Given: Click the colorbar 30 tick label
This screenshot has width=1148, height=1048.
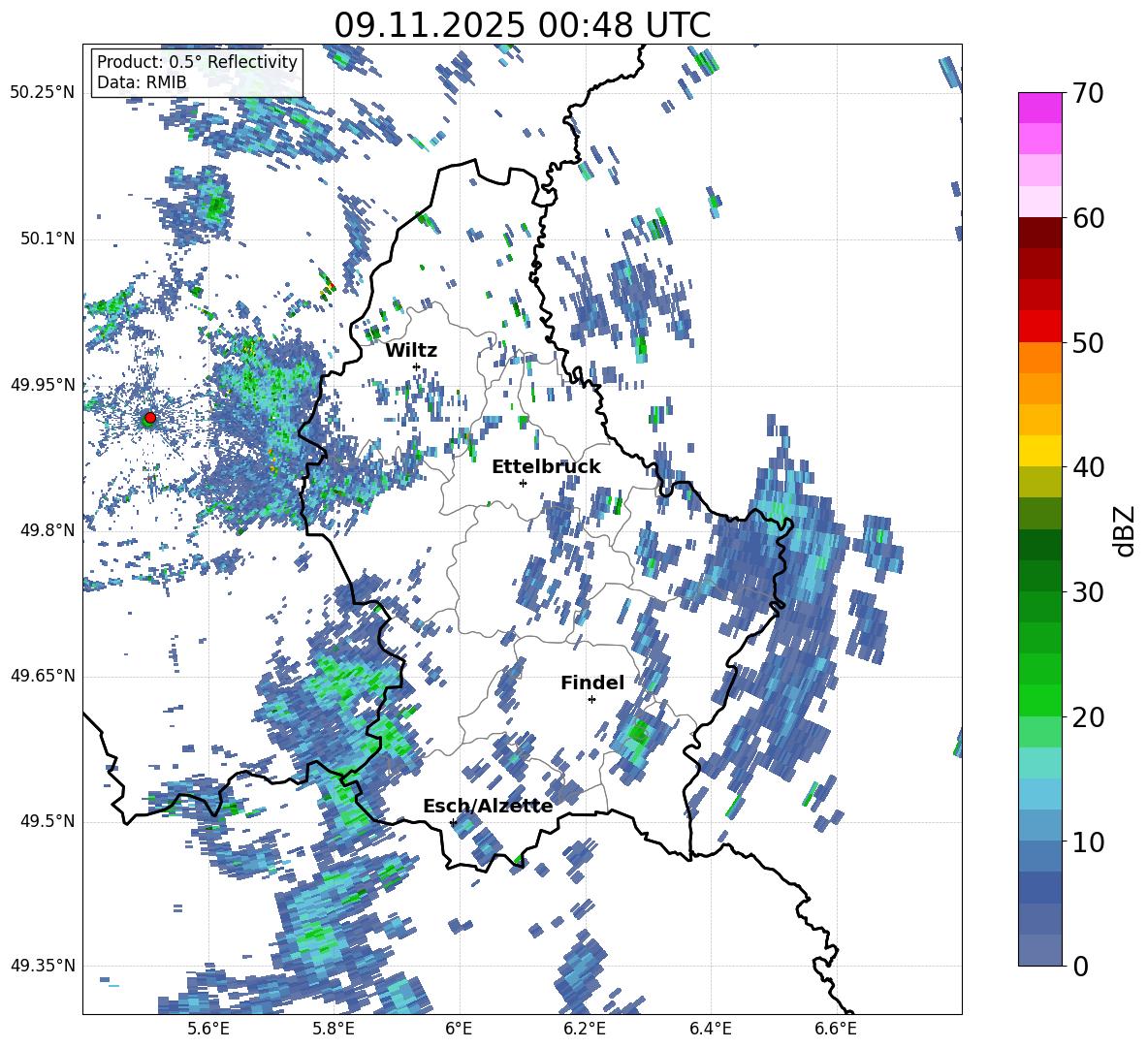Looking at the screenshot, I should click(x=1088, y=591).
